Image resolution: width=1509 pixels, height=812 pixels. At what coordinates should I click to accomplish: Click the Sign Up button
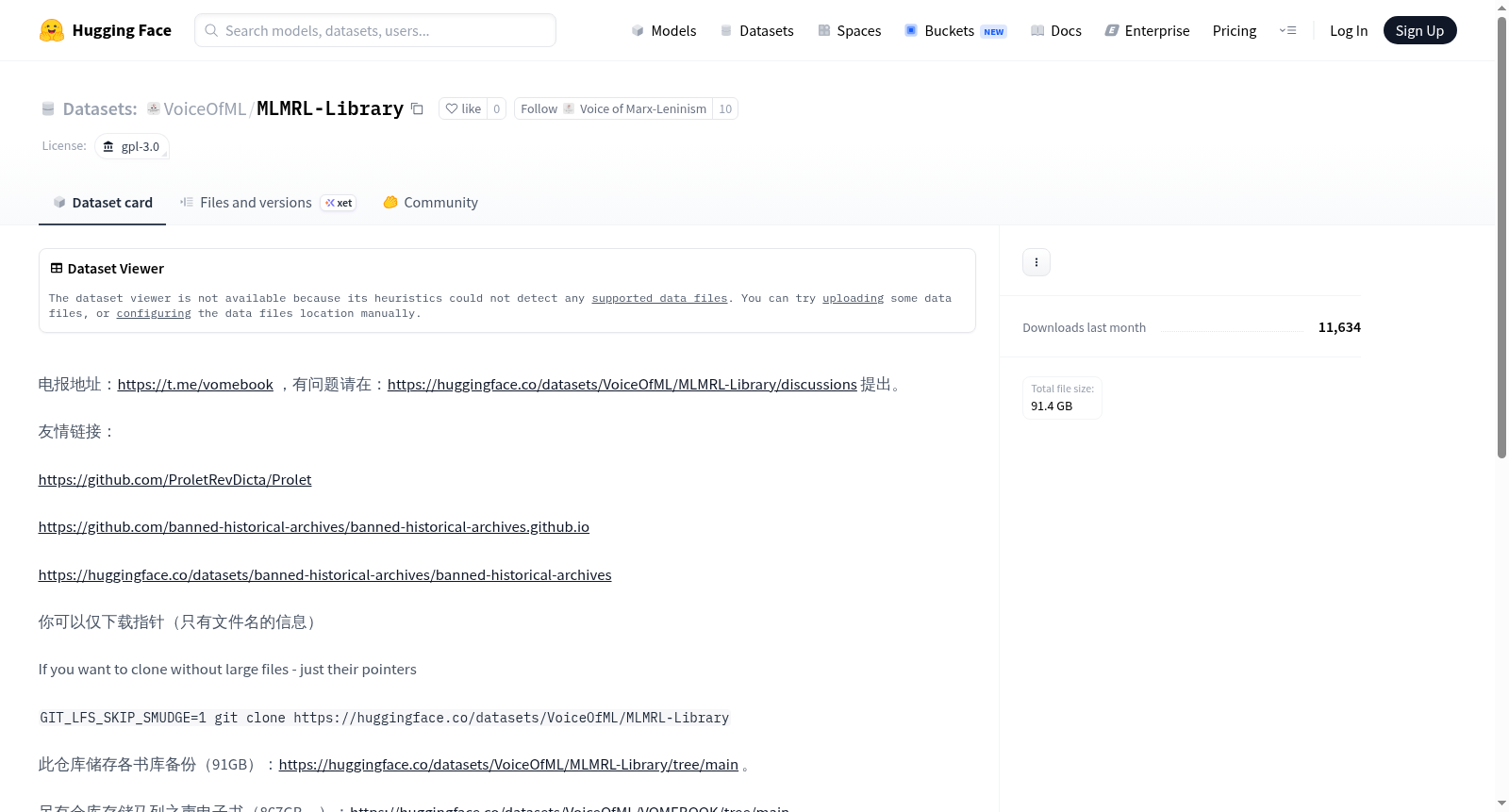pos(1419,30)
